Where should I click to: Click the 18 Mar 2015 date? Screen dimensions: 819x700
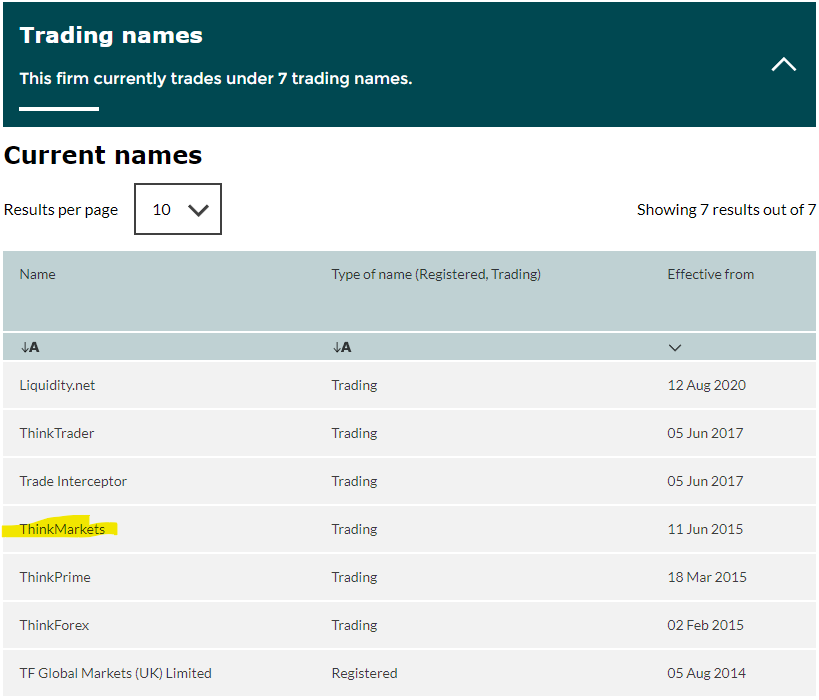tap(707, 577)
